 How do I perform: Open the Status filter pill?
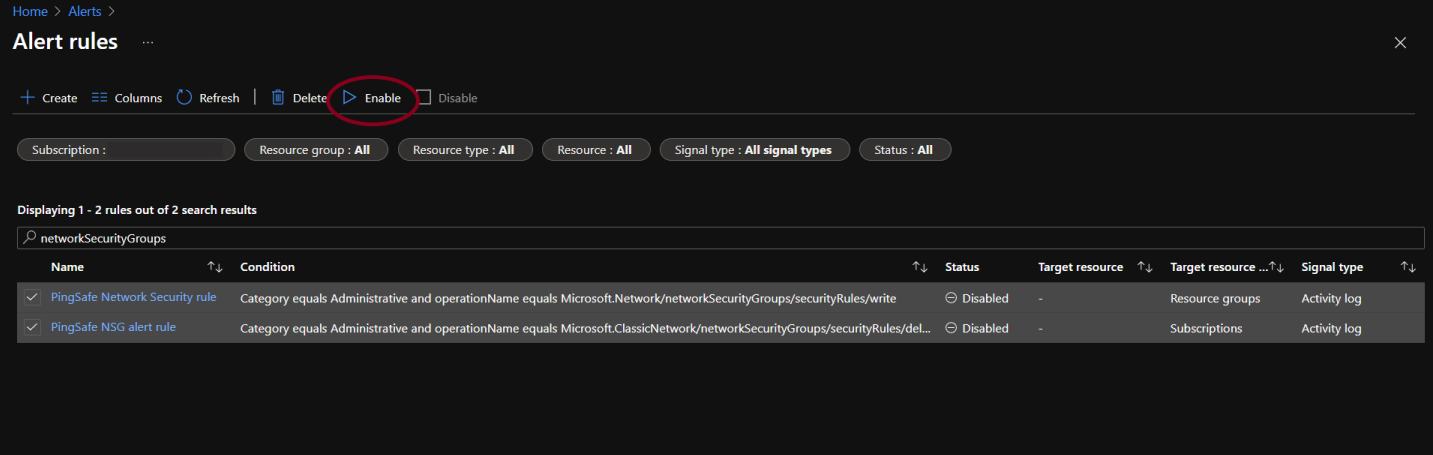point(904,150)
